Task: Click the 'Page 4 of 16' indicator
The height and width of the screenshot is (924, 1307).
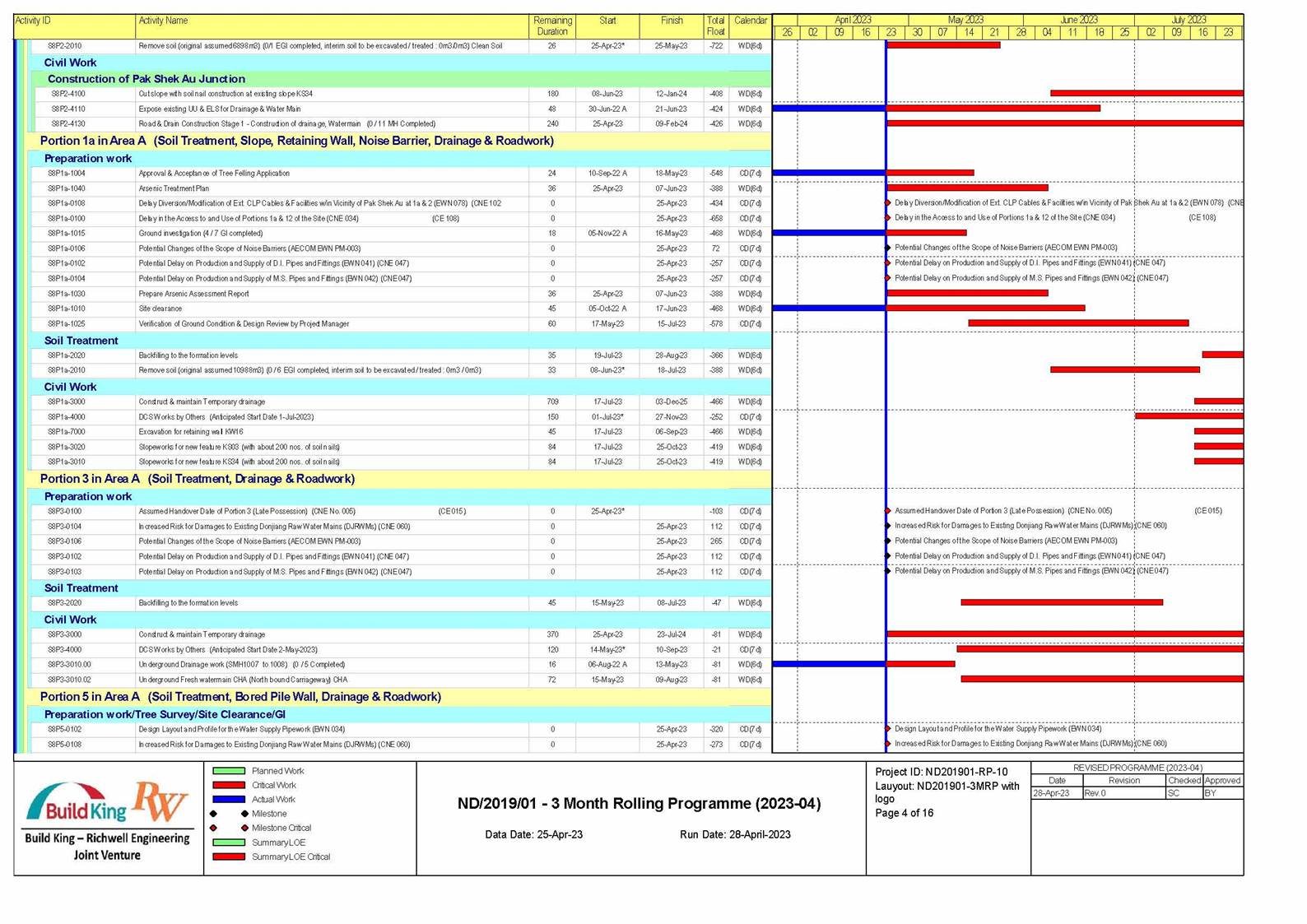Action: (904, 813)
